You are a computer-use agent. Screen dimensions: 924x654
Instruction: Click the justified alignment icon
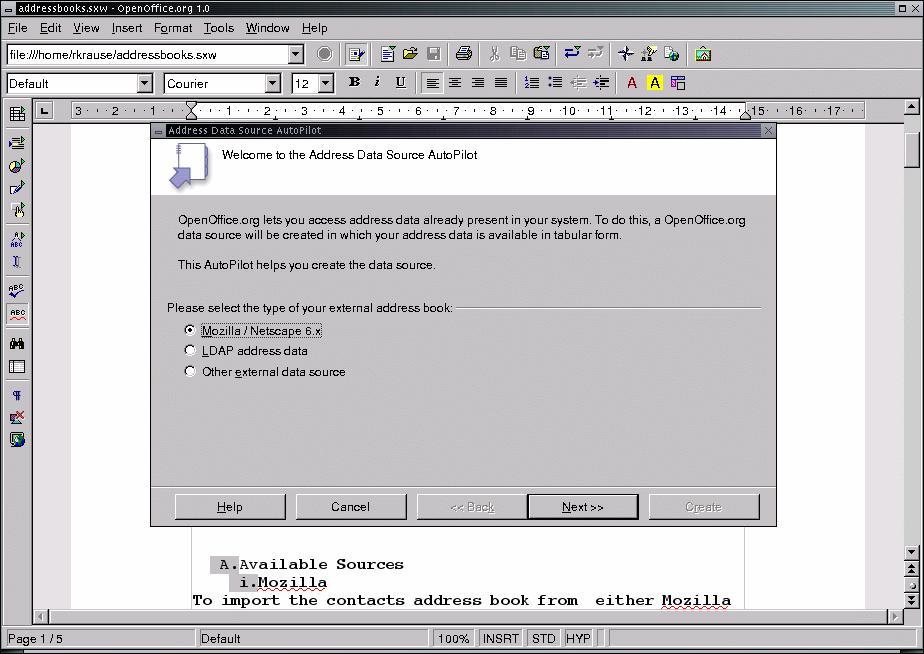point(501,83)
